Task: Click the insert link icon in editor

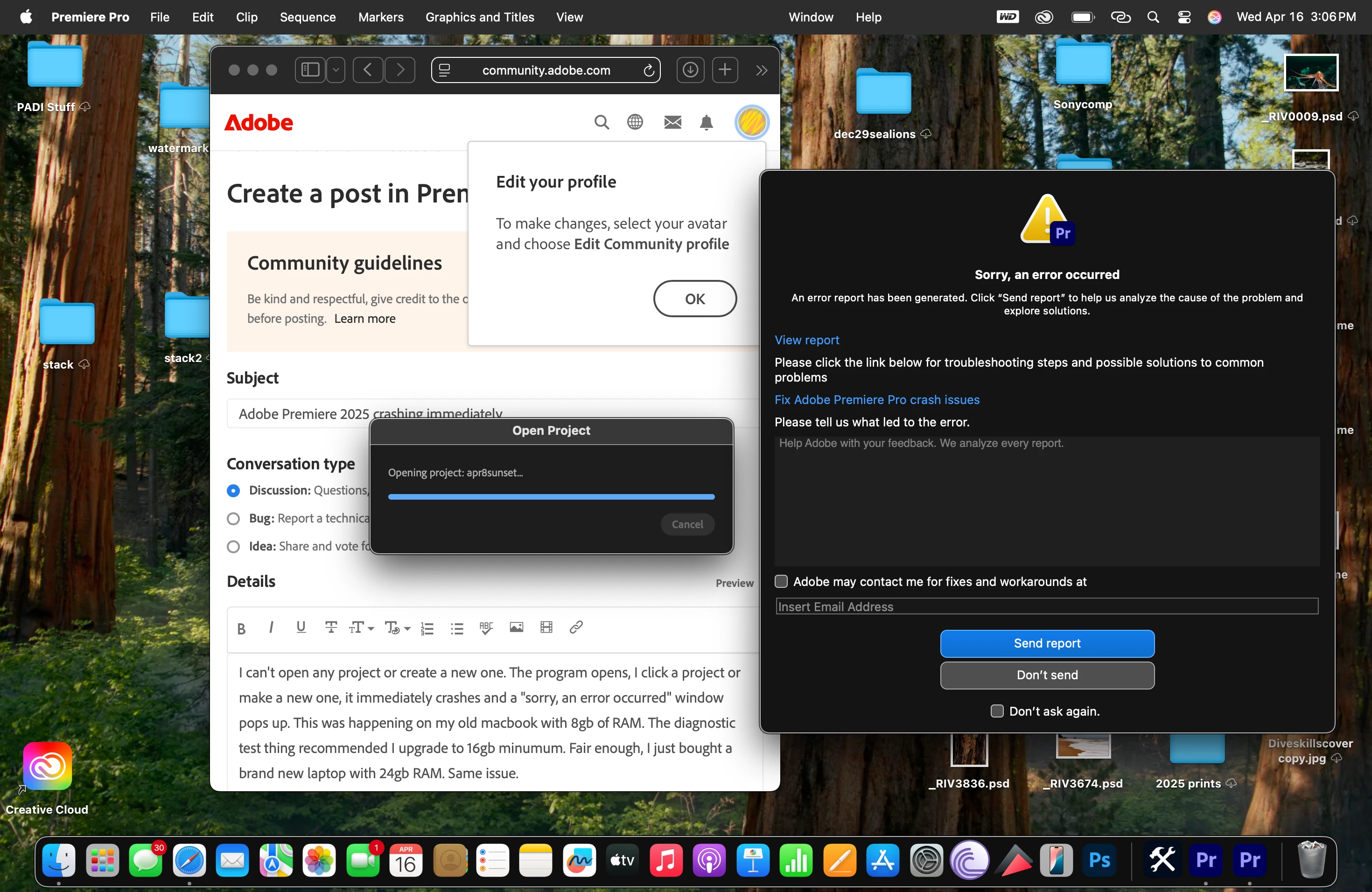Action: point(576,627)
